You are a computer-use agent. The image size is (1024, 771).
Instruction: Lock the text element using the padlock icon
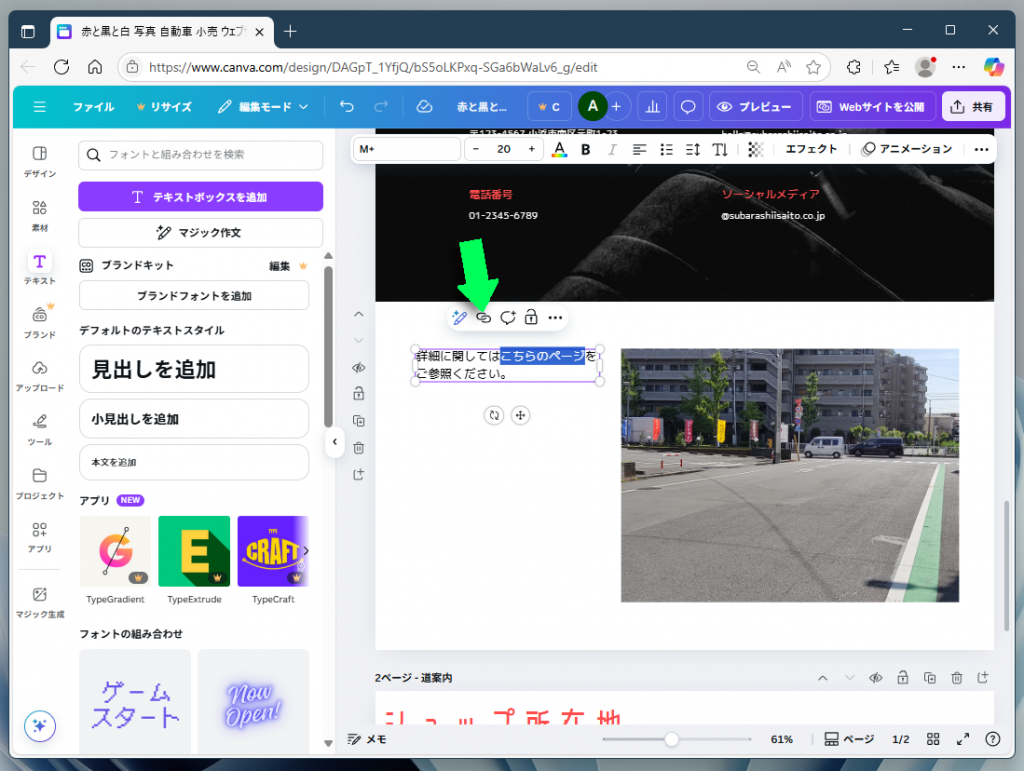(x=530, y=317)
